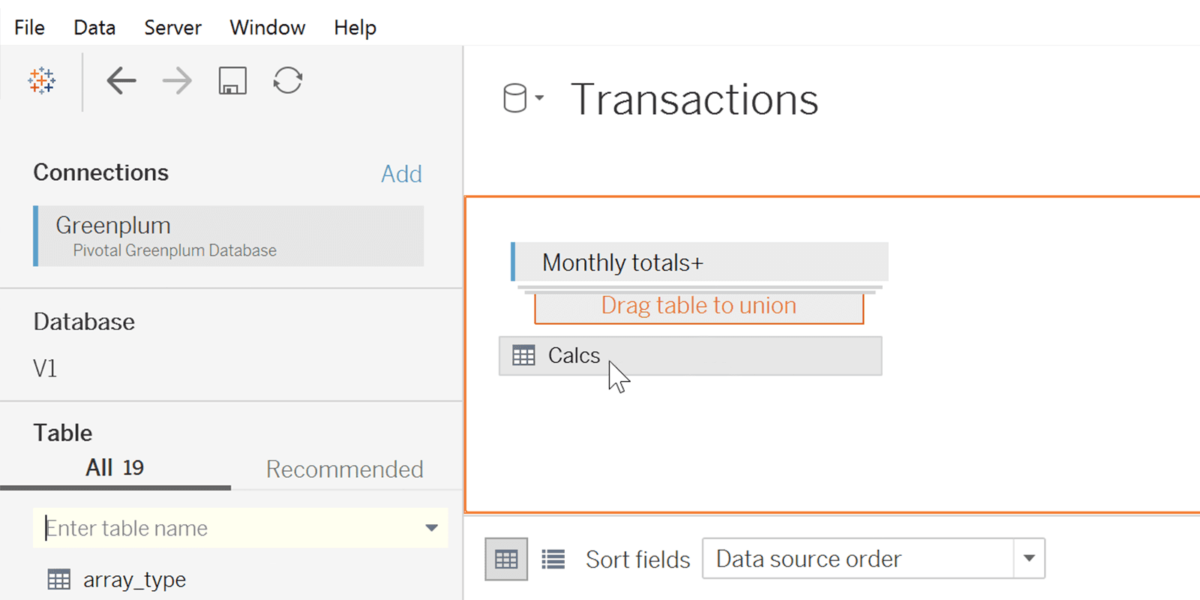Click the back navigation arrow
This screenshot has height=600, width=1200.
tap(121, 80)
